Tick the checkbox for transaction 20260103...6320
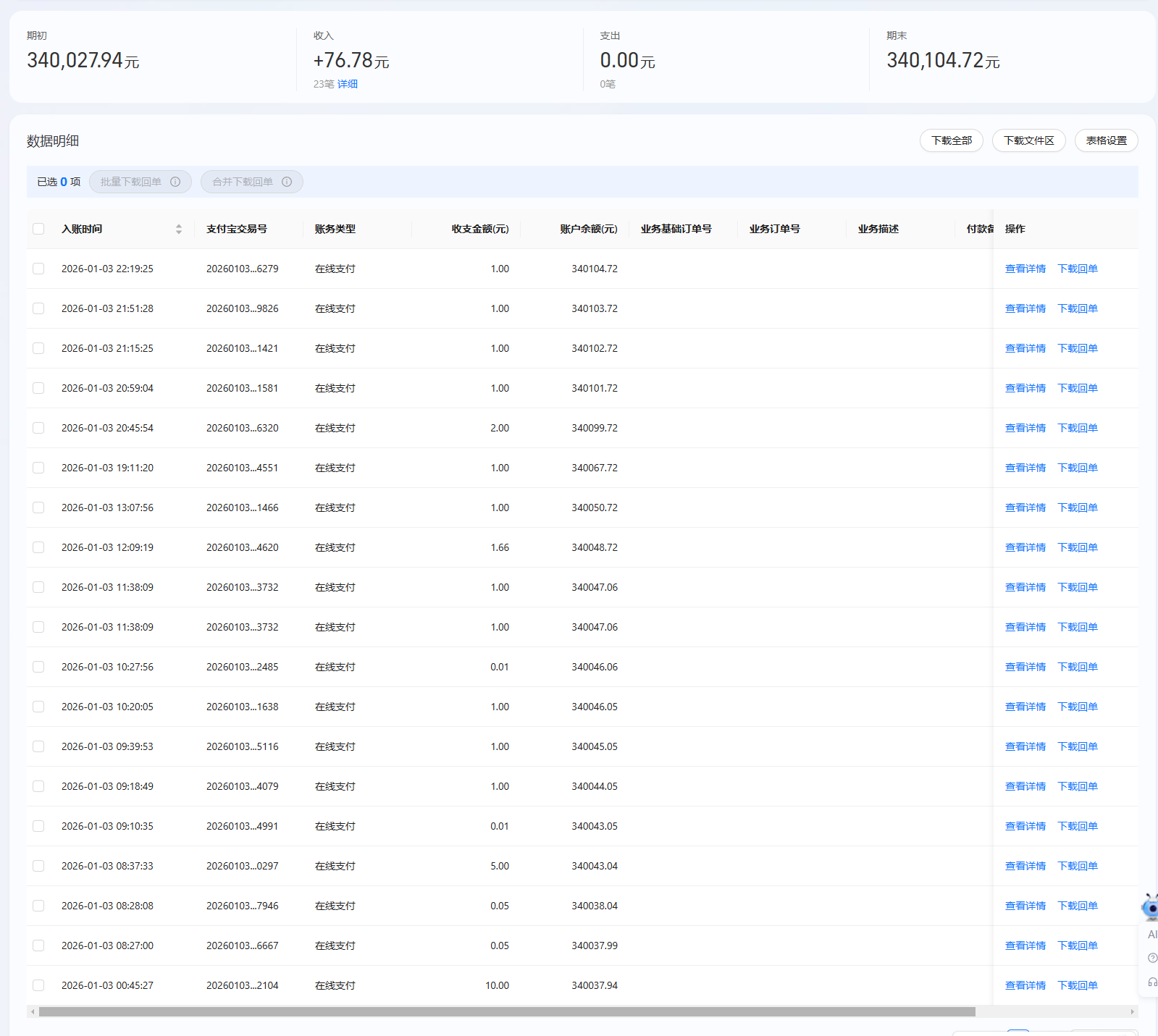Image resolution: width=1158 pixels, height=1036 pixels. tap(38, 428)
